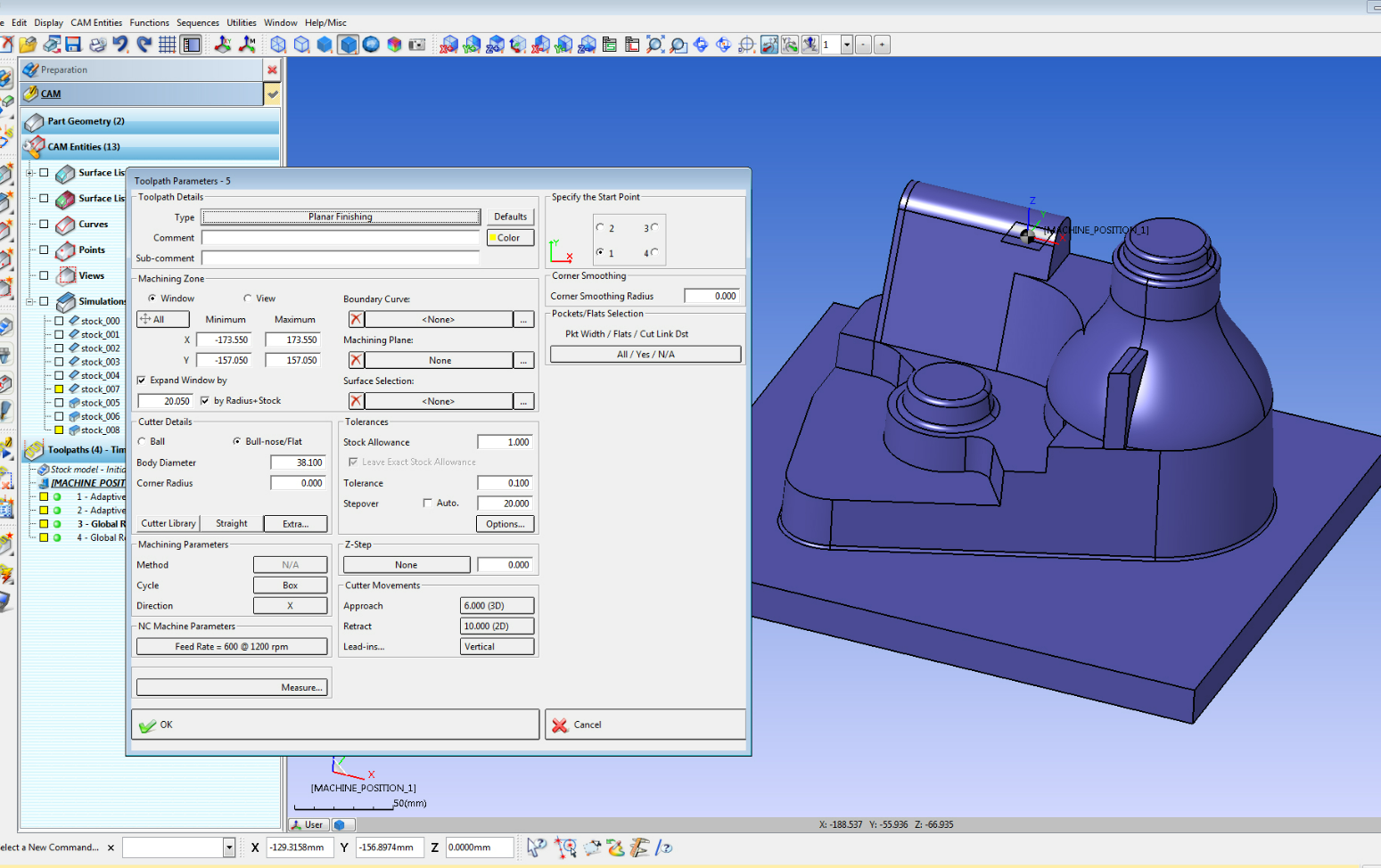Open the Sequences menu
Screen dimensions: 1381x868
point(197,22)
